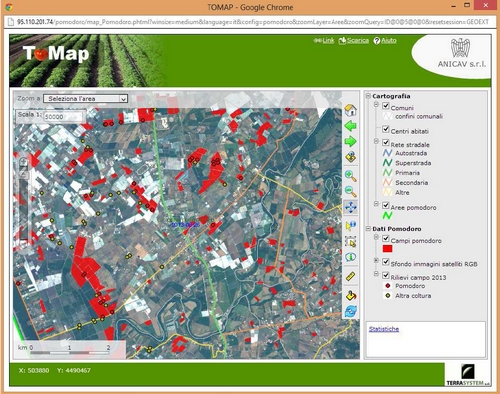Toggle the Aree pomodoro layer checkbox
Image resolution: width=500 pixels, height=394 pixels.
click(386, 205)
